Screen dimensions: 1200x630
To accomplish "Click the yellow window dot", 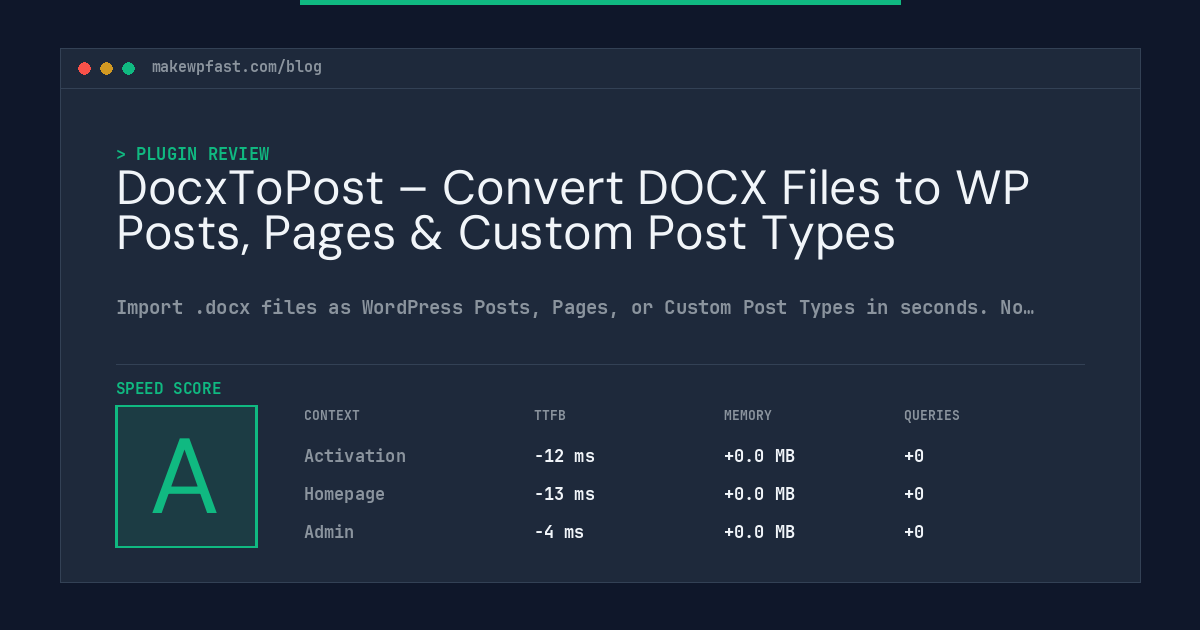I will point(106,68).
